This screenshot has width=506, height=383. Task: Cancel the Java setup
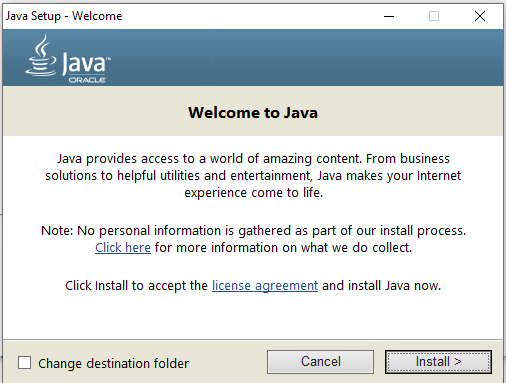point(320,362)
